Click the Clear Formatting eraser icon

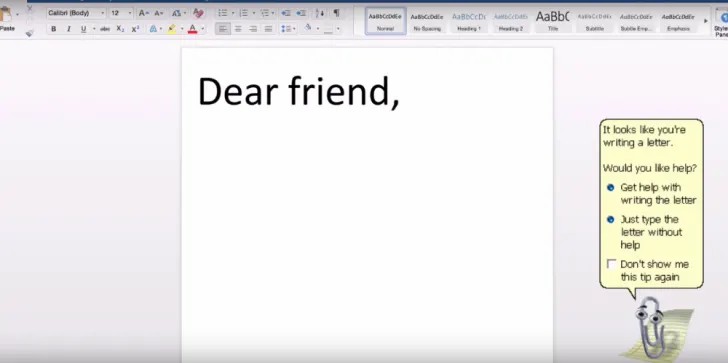click(x=198, y=13)
